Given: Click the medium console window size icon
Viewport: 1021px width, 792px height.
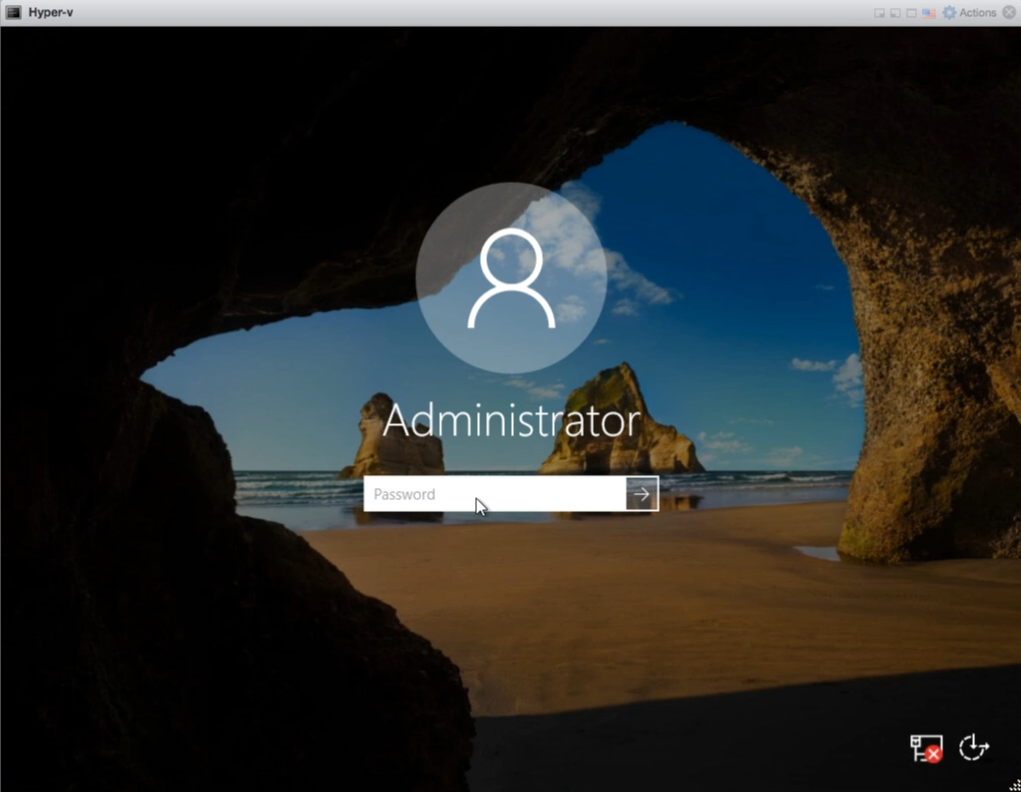Looking at the screenshot, I should (895, 13).
